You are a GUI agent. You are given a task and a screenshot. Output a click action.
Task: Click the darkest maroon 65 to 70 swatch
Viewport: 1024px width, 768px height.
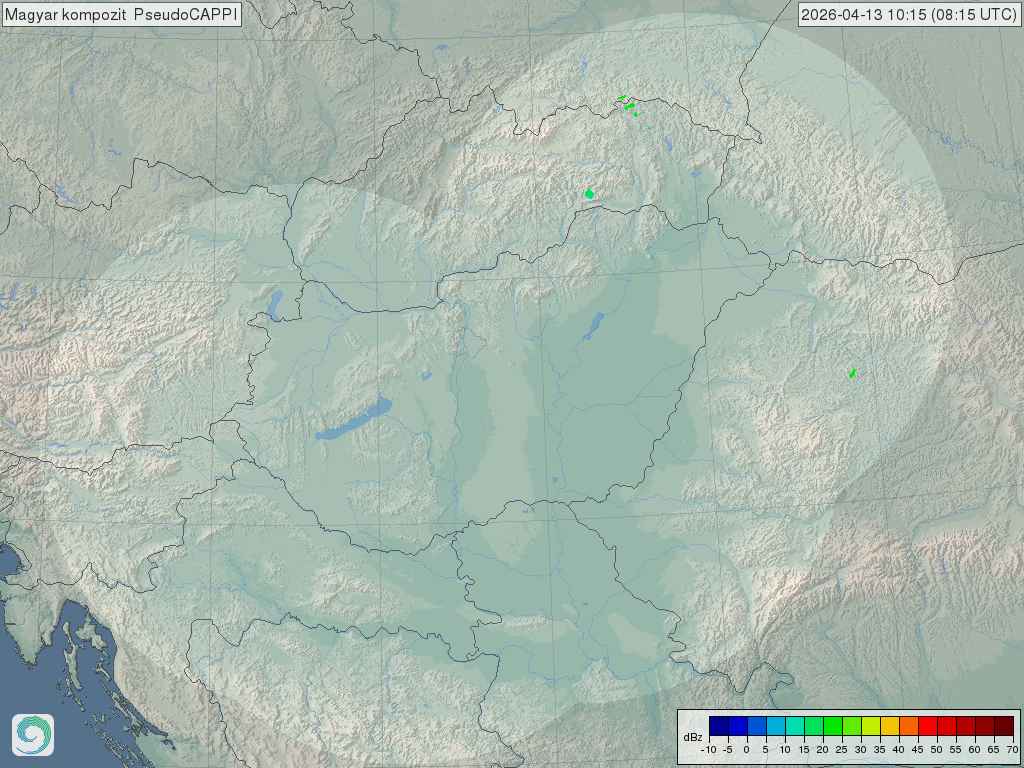click(x=1003, y=726)
